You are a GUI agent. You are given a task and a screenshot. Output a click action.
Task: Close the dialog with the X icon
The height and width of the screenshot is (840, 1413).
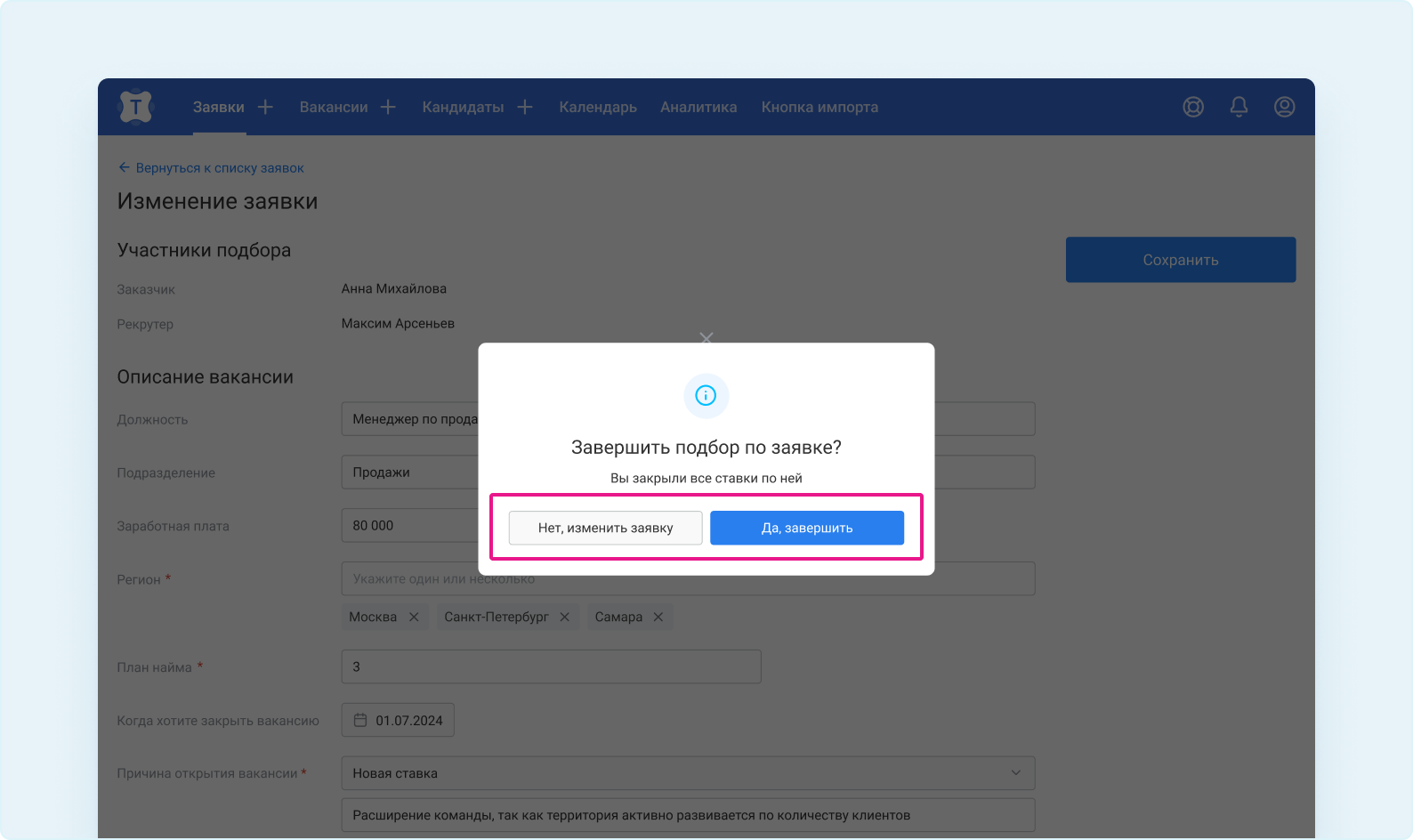[706, 338]
